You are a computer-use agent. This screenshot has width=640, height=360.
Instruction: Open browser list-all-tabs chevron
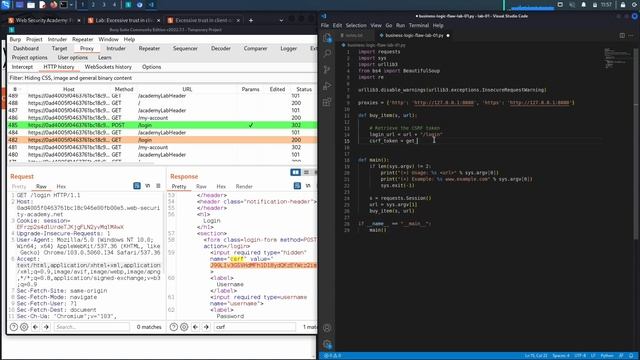(x=281, y=20)
